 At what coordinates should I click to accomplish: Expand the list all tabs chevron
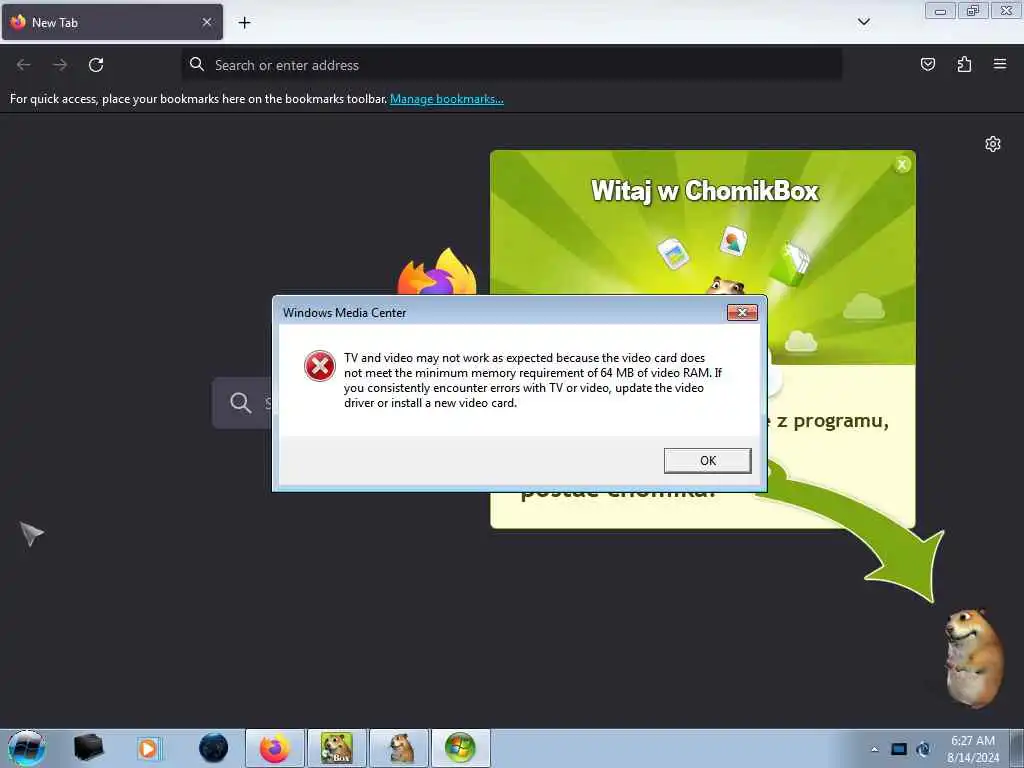tap(863, 22)
